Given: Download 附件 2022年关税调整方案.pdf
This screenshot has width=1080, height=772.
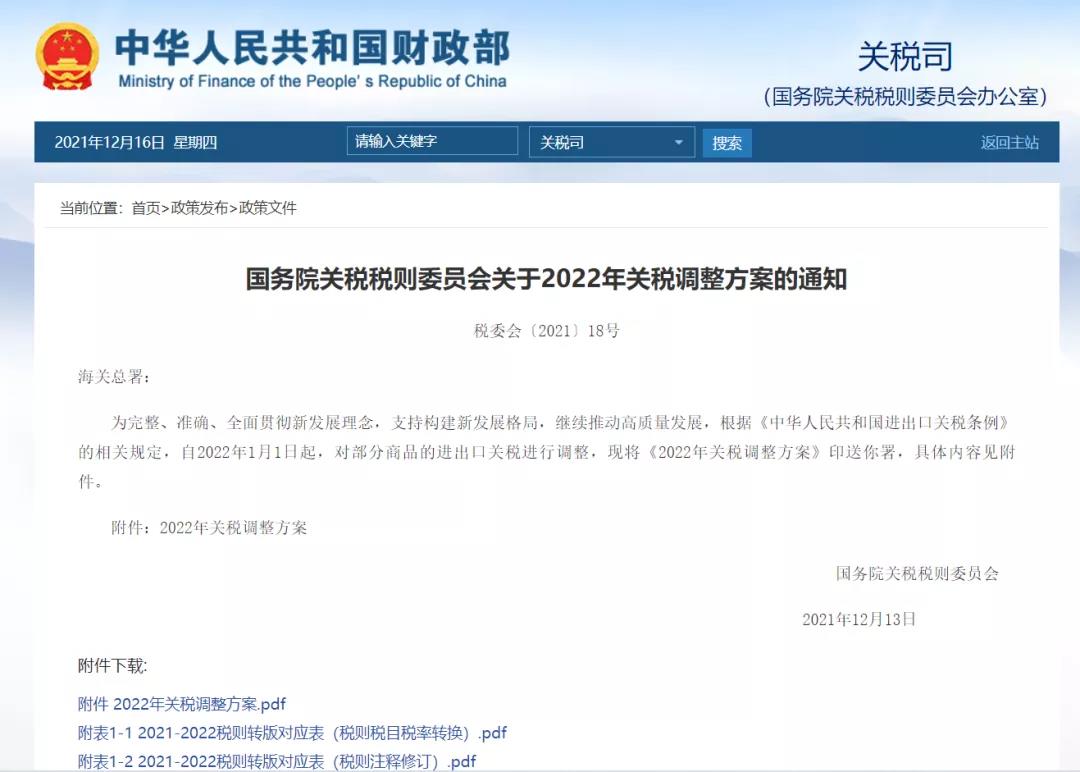Looking at the screenshot, I should tap(182, 704).
